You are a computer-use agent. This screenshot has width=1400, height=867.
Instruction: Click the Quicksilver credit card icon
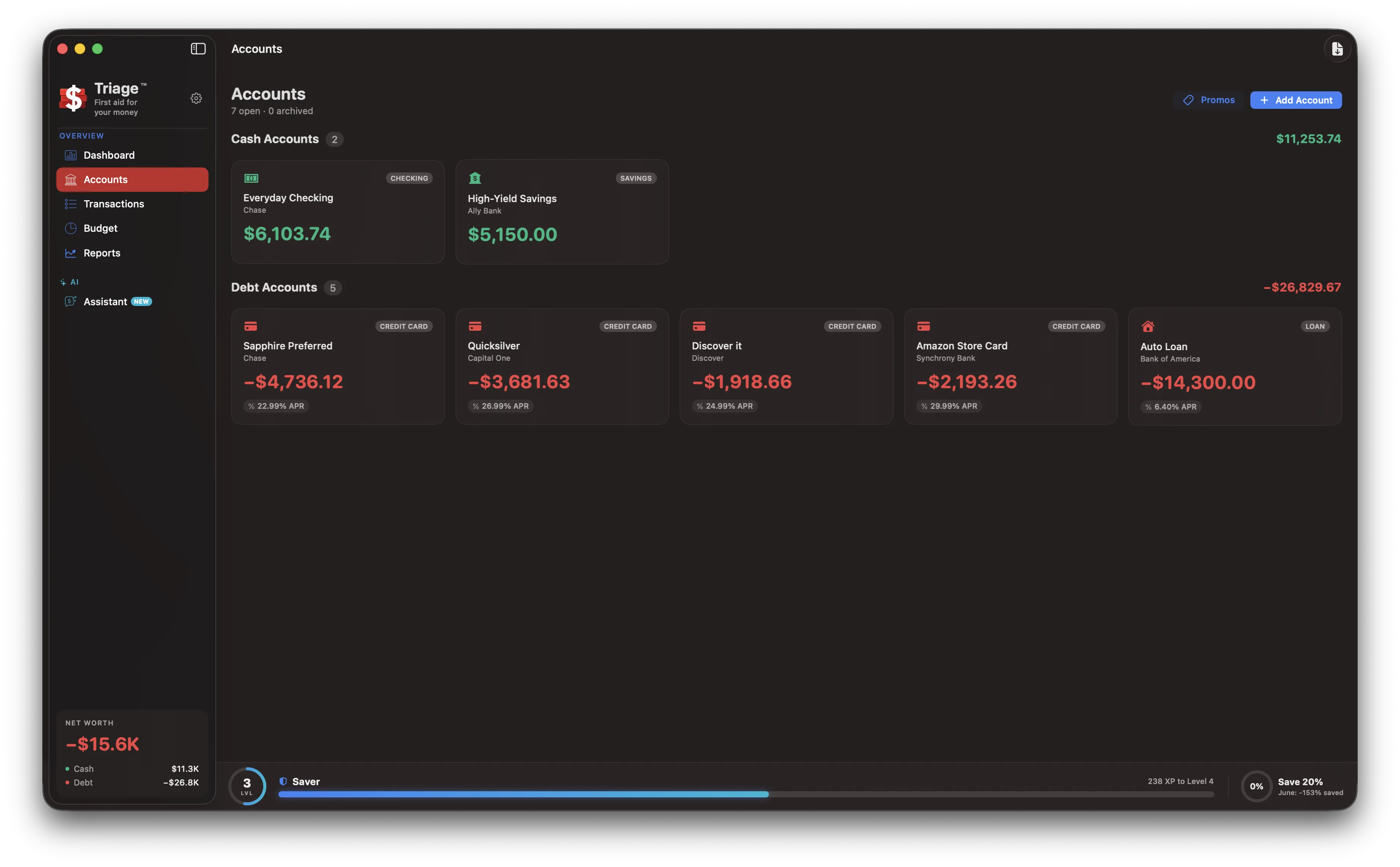coord(474,326)
